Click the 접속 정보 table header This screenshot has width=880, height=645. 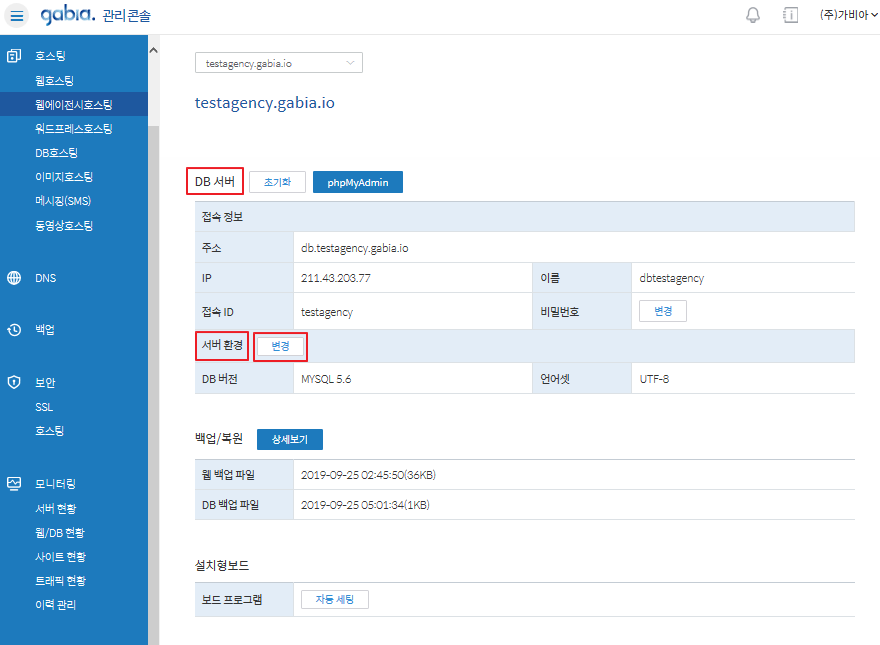[525, 217]
